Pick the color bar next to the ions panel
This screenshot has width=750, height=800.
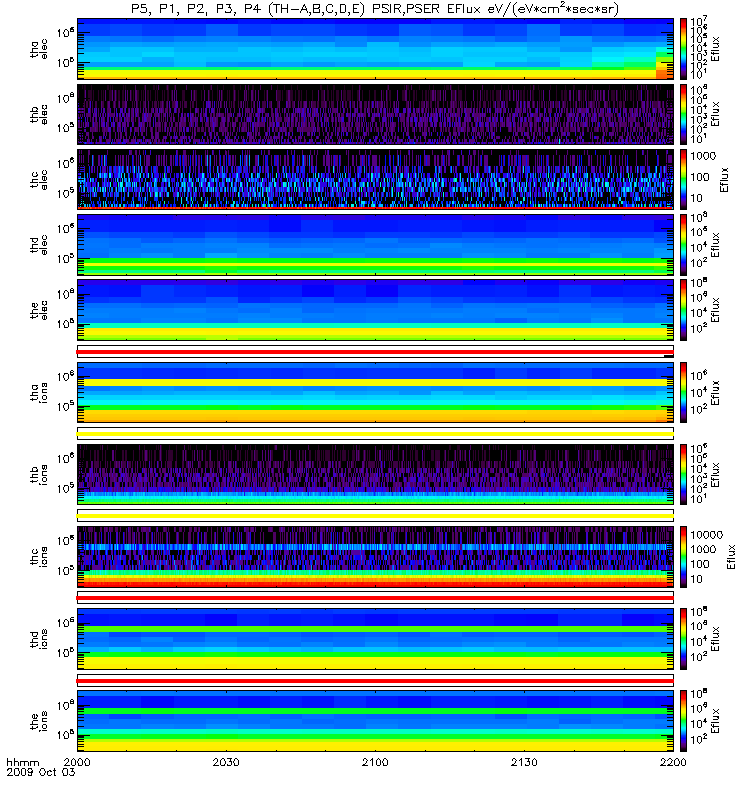click(x=683, y=721)
